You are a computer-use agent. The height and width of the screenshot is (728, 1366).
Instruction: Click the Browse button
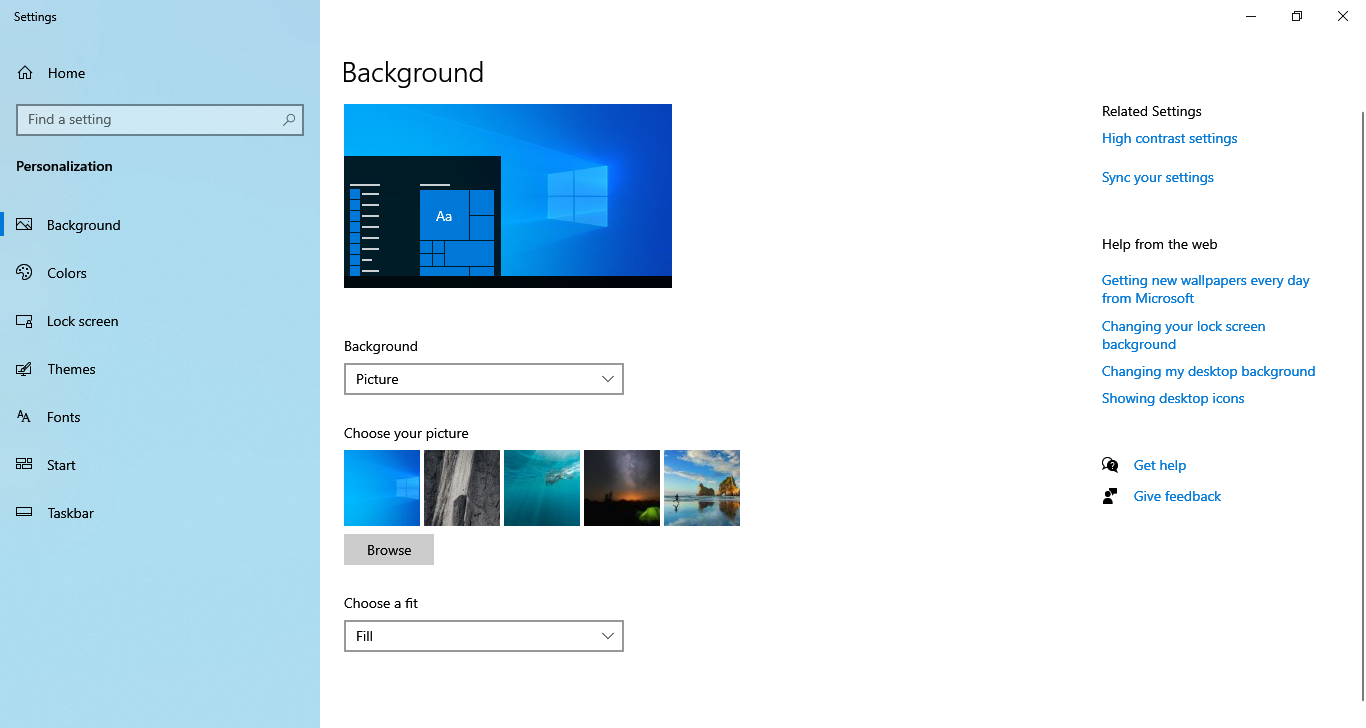coord(389,550)
